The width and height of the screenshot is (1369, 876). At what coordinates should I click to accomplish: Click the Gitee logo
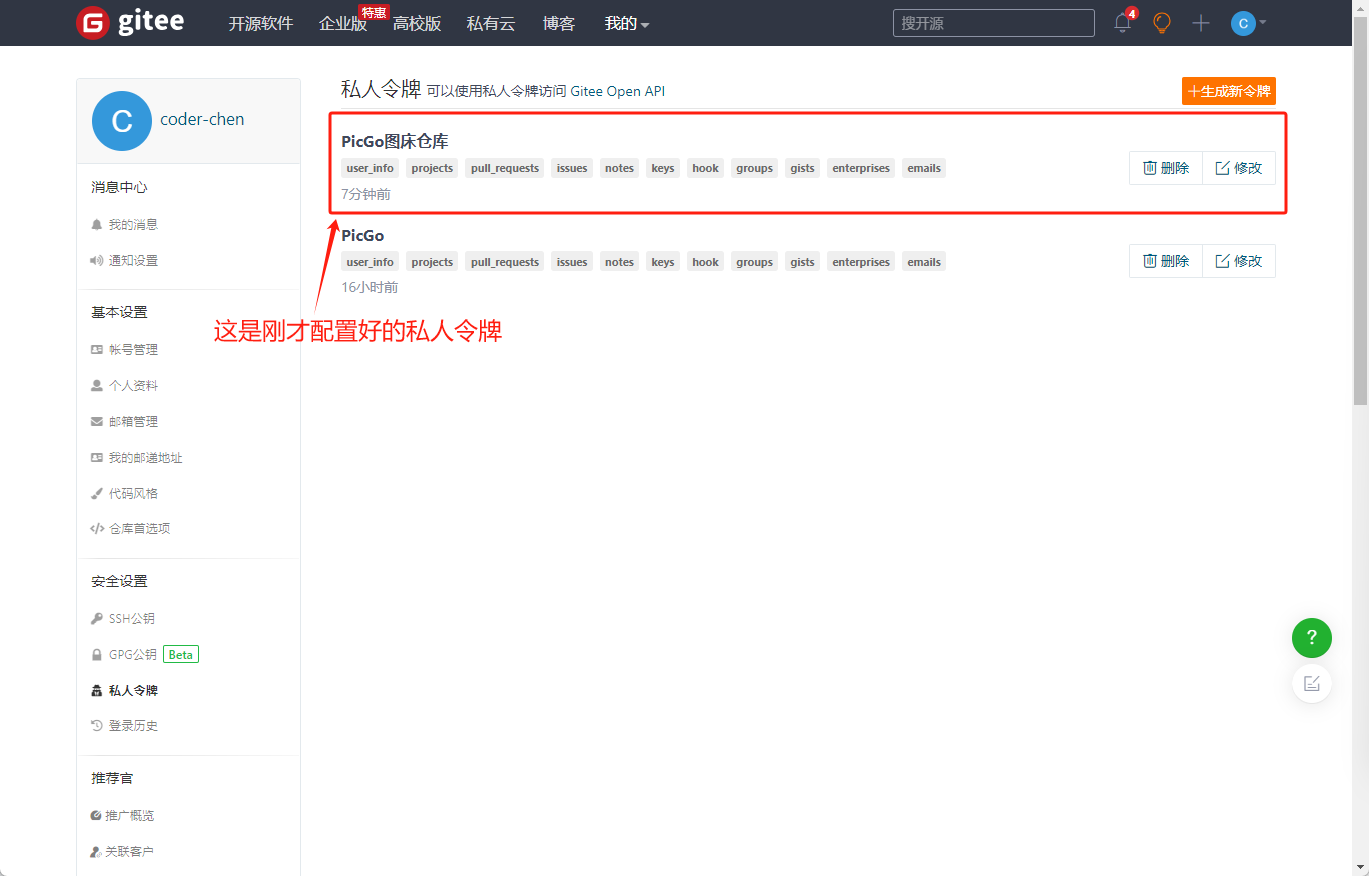130,23
